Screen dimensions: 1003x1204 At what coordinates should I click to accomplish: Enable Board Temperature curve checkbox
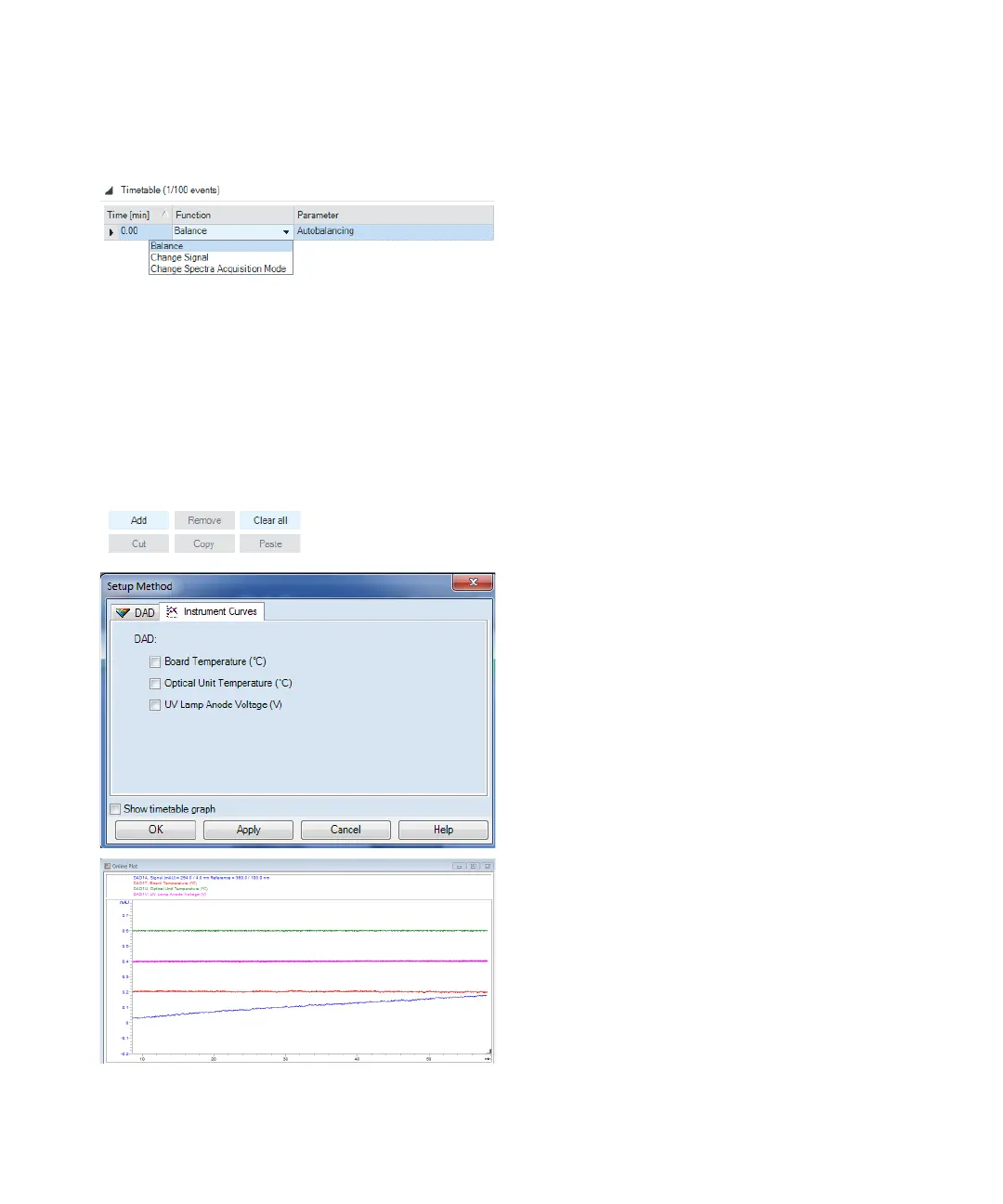pyautogui.click(x=155, y=662)
